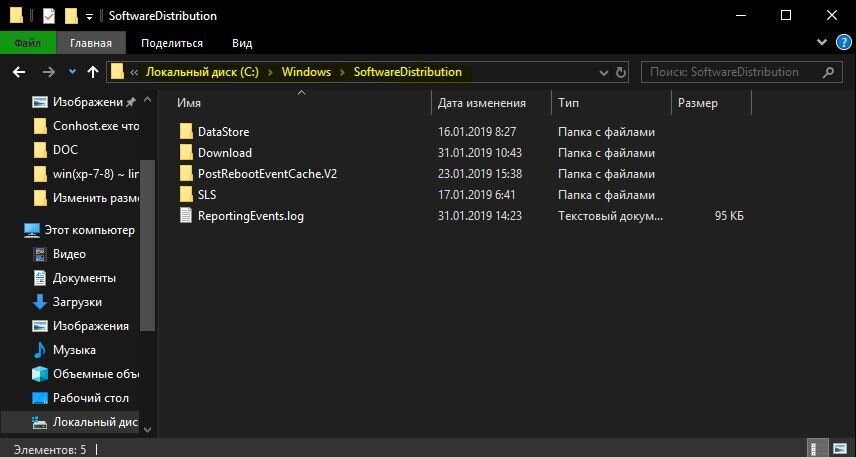Click the PostRebootEventCache.V2 folder icon

tap(186, 174)
